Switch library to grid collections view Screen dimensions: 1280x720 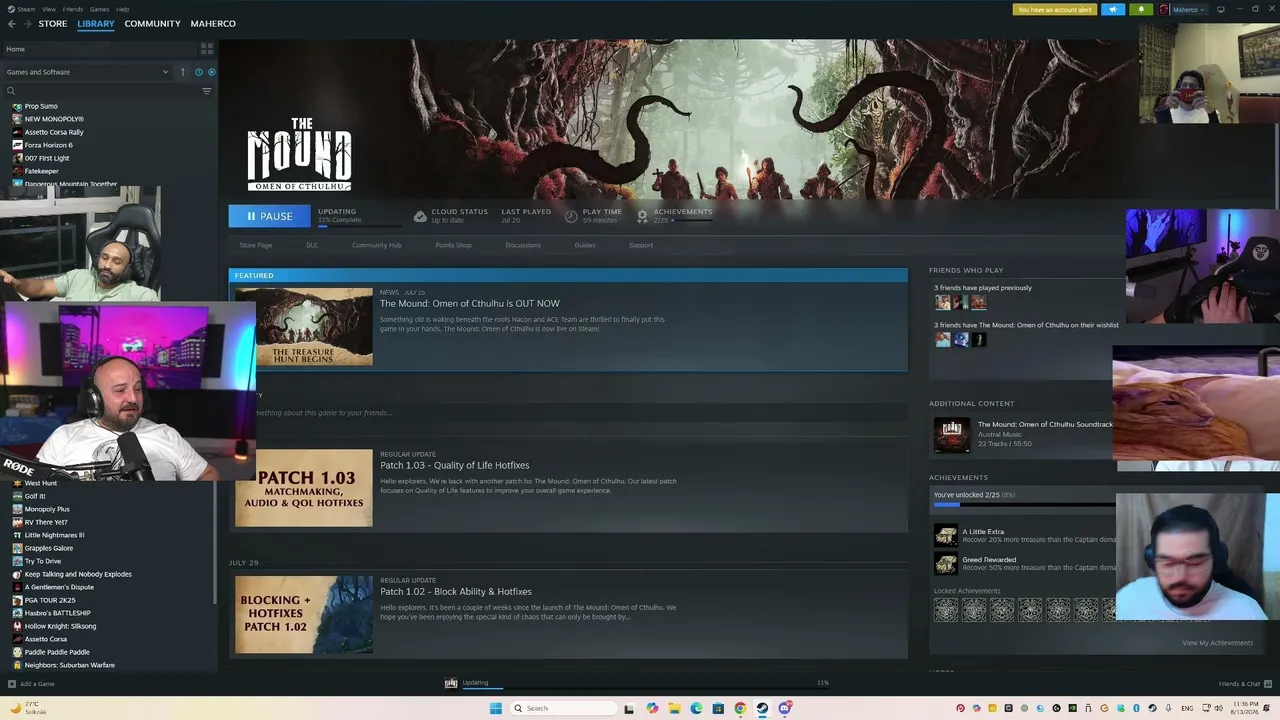(x=207, y=48)
